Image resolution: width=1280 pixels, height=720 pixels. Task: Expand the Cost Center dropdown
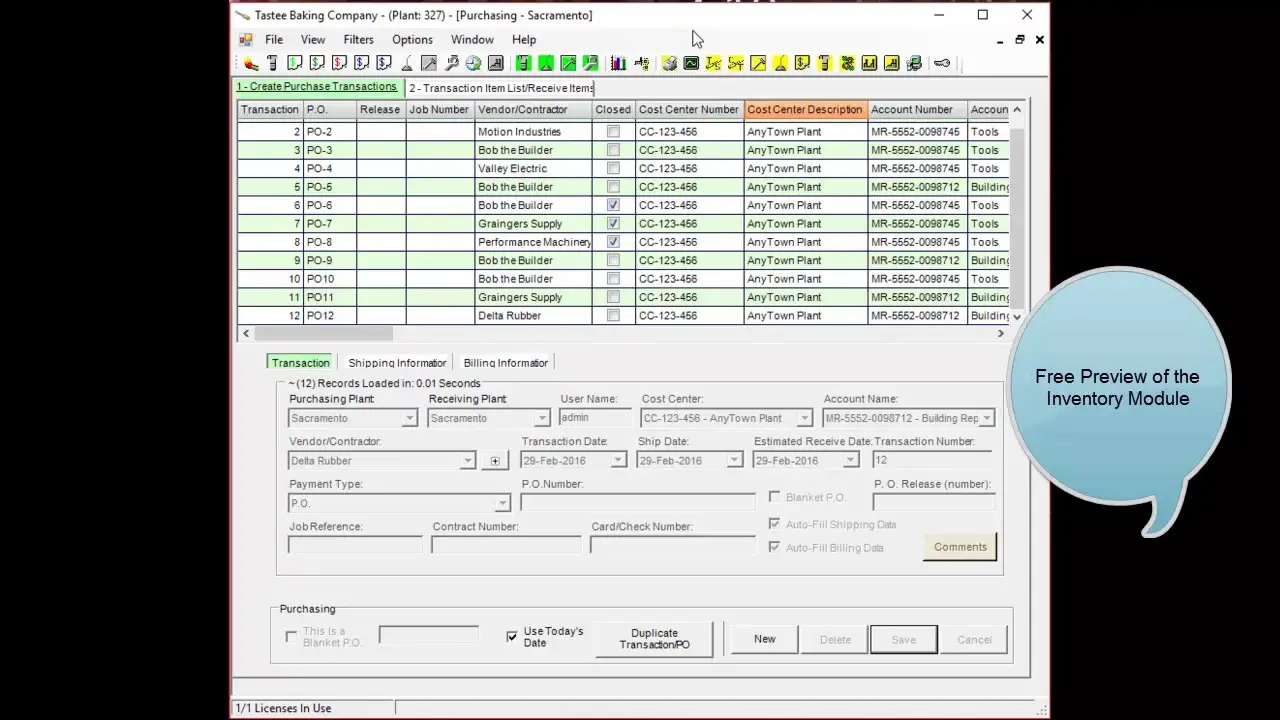tap(804, 418)
